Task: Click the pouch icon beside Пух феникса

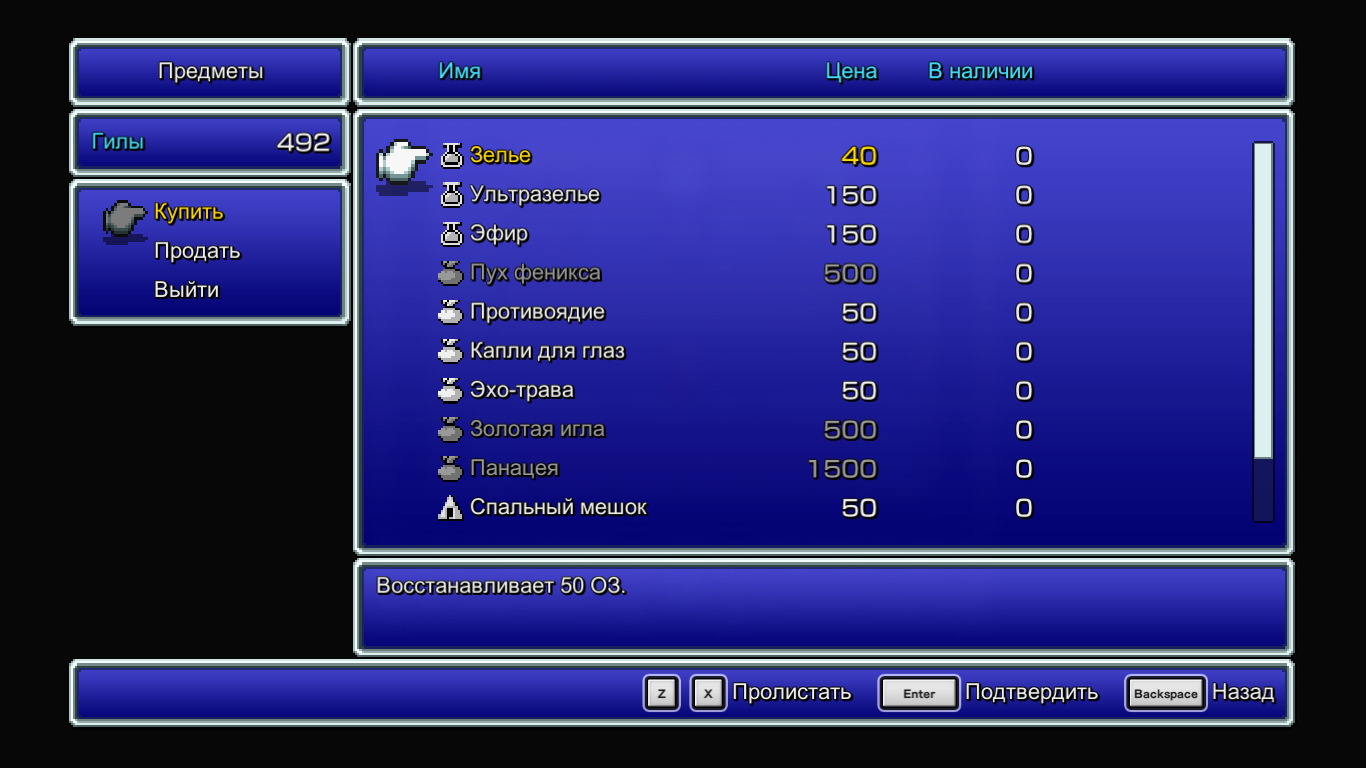Action: [x=451, y=272]
